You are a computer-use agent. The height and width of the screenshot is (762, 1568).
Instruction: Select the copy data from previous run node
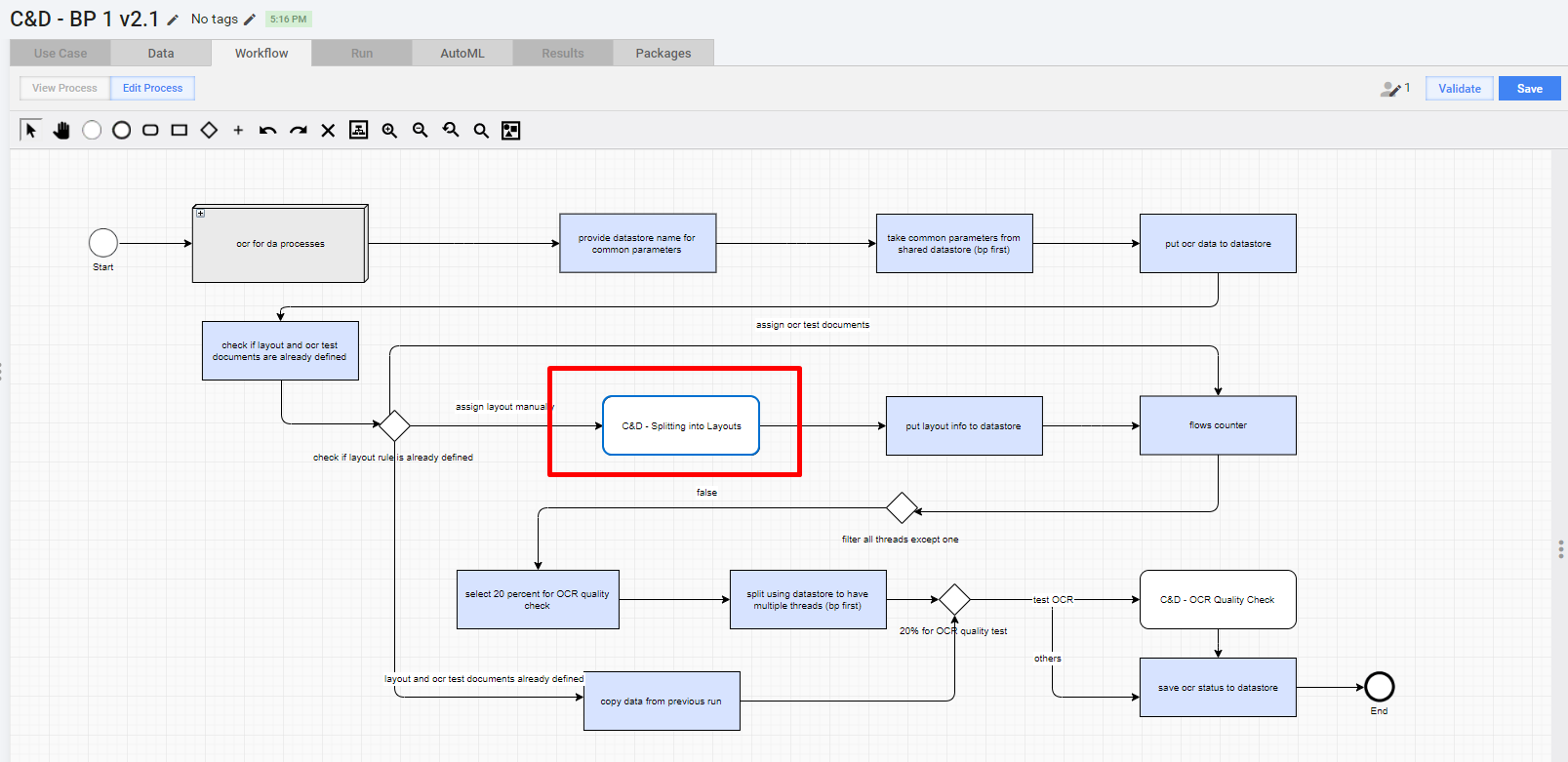pyautogui.click(x=662, y=701)
